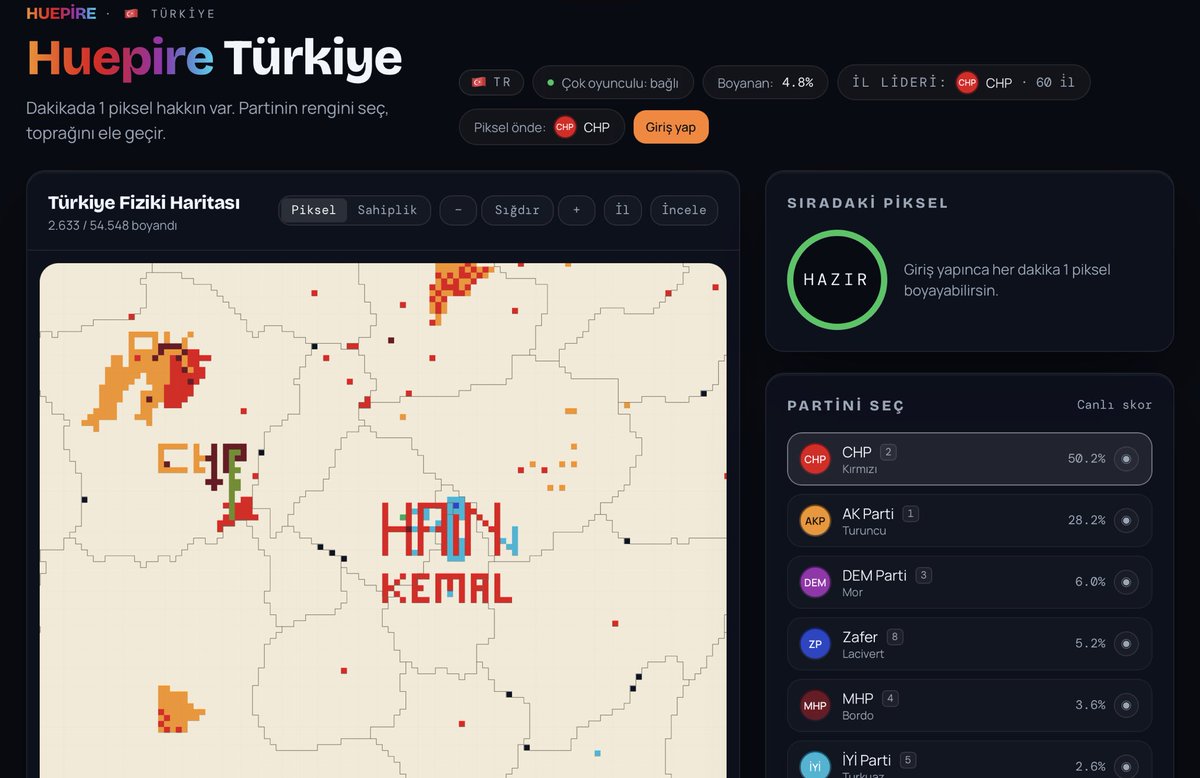Select the DEM Parti radio button
Image resolution: width=1200 pixels, height=778 pixels.
pos(1126,582)
